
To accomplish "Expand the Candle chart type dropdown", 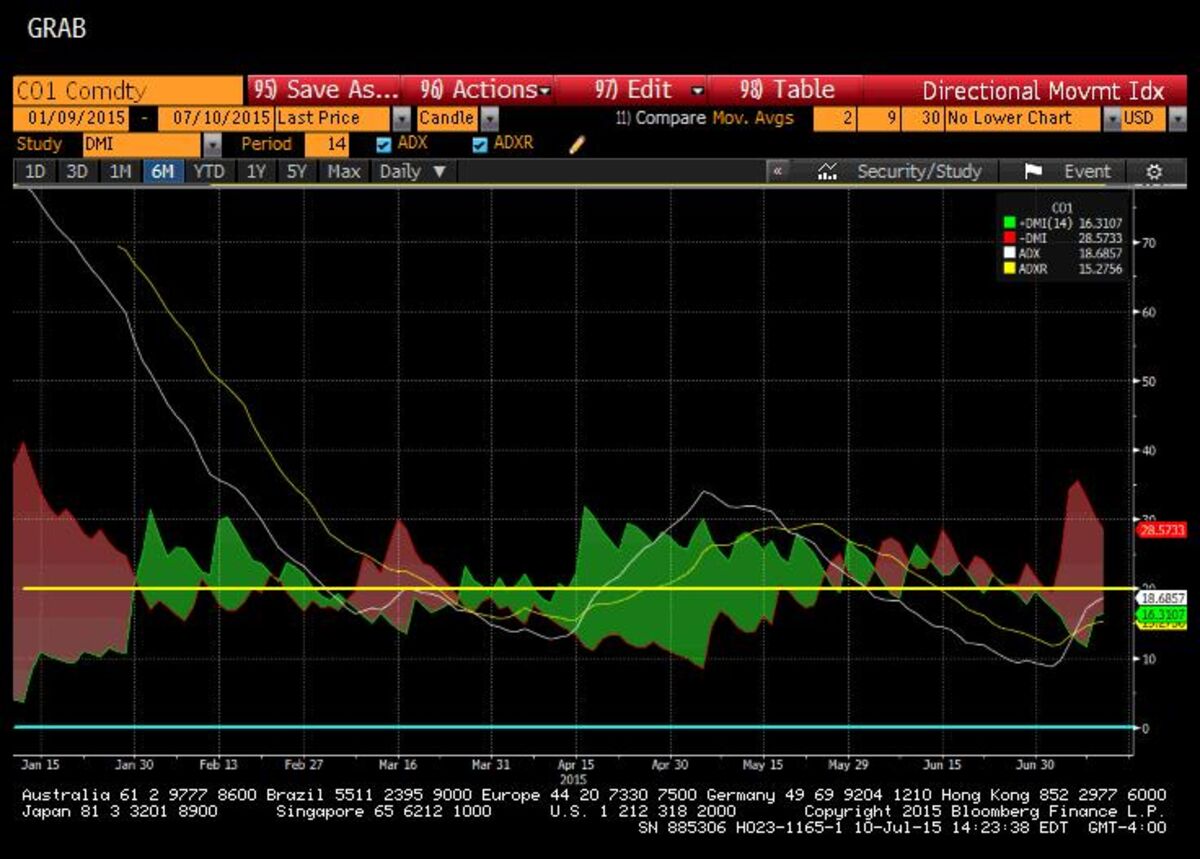I will [490, 118].
